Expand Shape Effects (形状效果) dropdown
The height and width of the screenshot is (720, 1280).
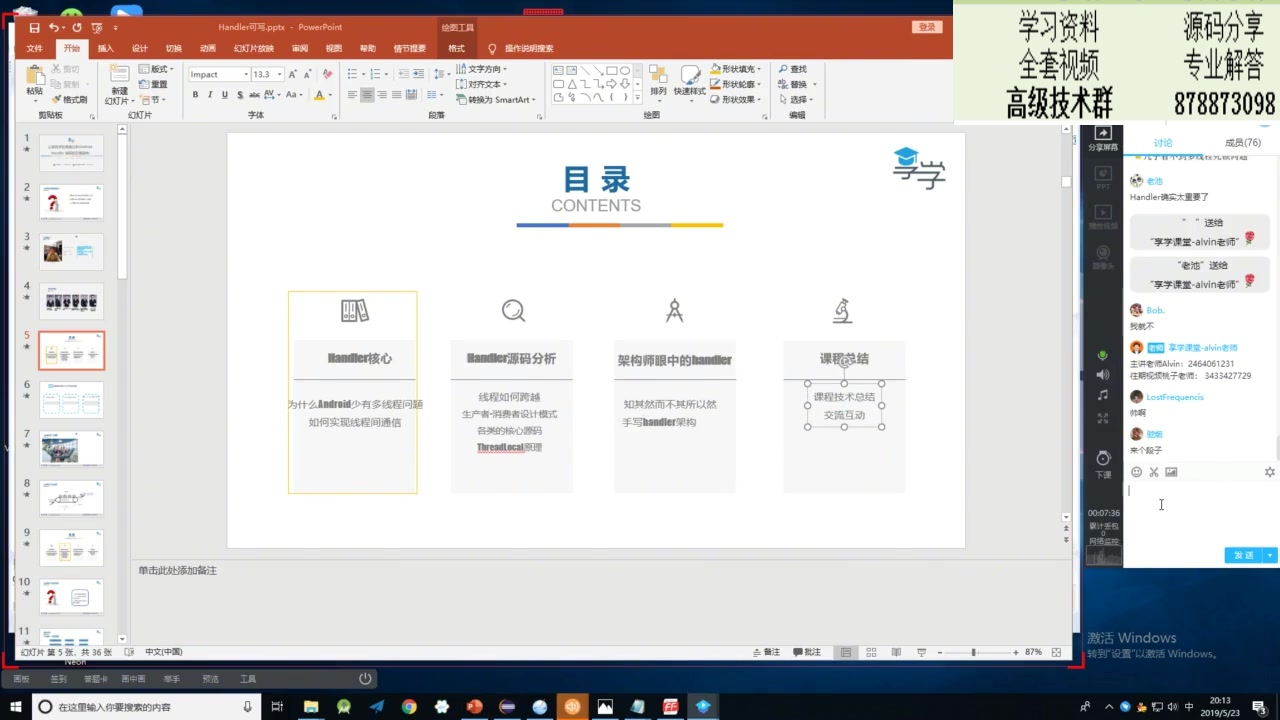pos(737,99)
